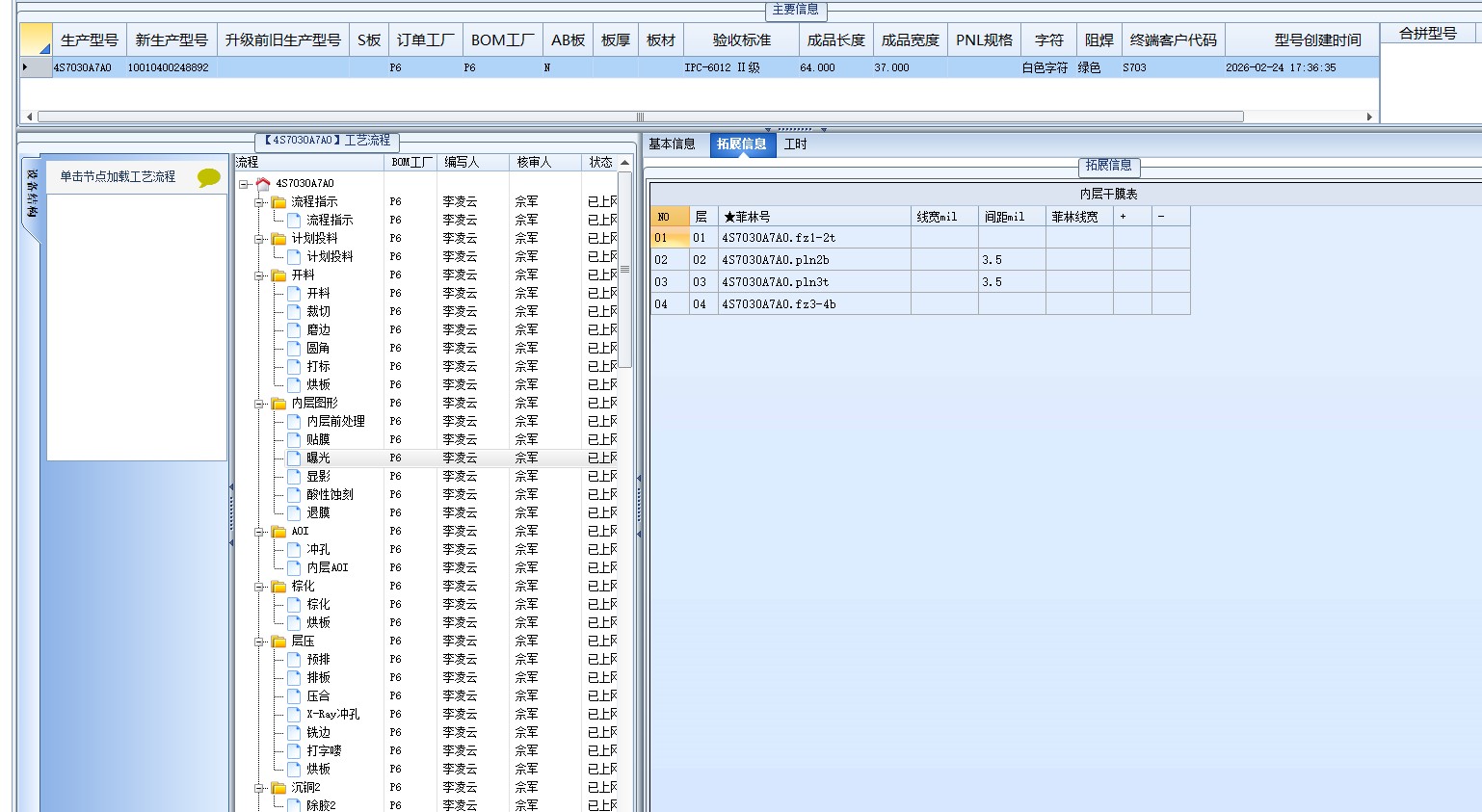This screenshot has width=1482, height=812.
Task: Click the IPC-6012 II级 cell
Action: pos(741,68)
